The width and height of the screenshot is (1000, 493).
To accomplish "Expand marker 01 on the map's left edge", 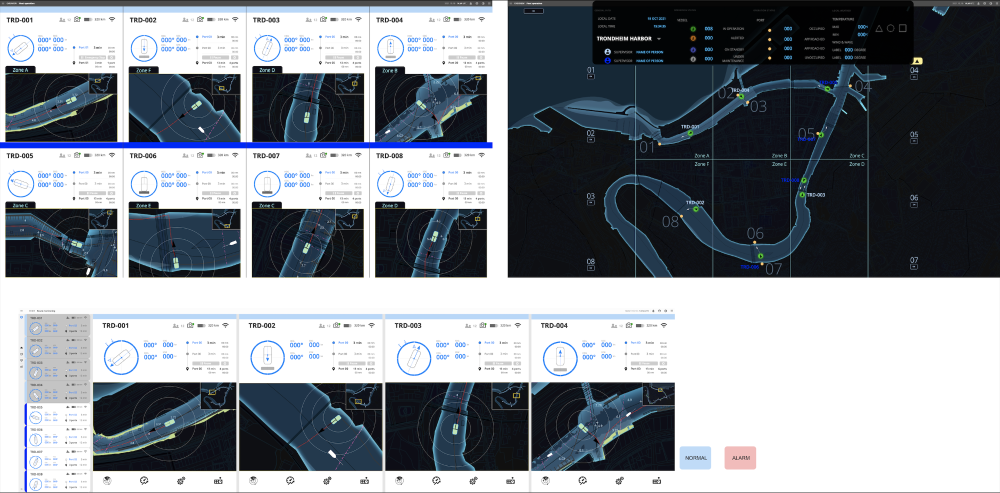I will pyautogui.click(x=590, y=76).
